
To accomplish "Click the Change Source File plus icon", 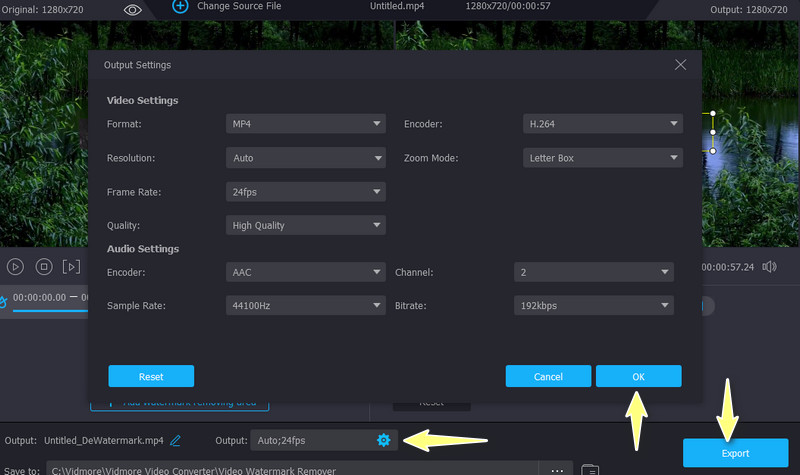I will coord(180,6).
